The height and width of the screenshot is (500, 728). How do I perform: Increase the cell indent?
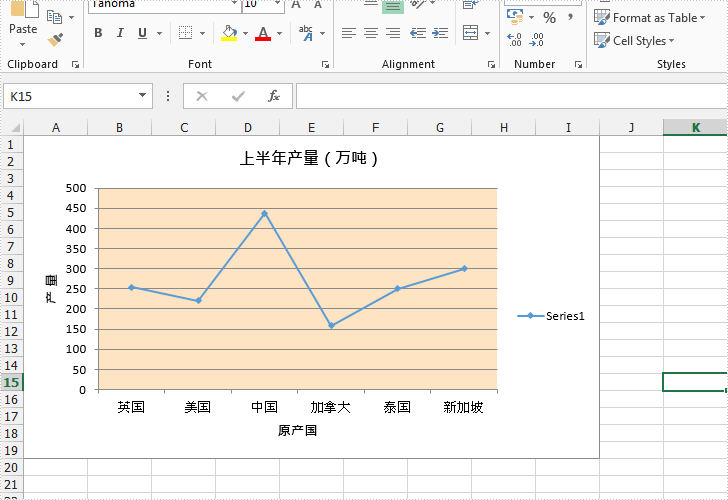click(x=440, y=33)
